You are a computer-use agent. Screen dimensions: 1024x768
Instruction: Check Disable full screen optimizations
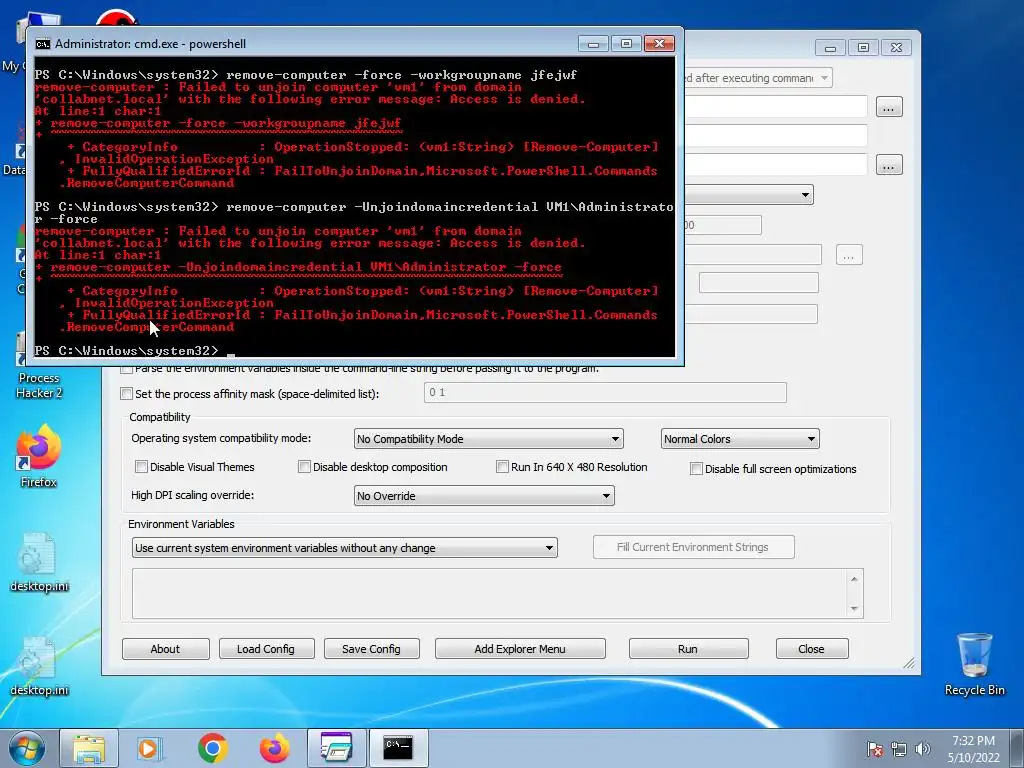pos(696,469)
